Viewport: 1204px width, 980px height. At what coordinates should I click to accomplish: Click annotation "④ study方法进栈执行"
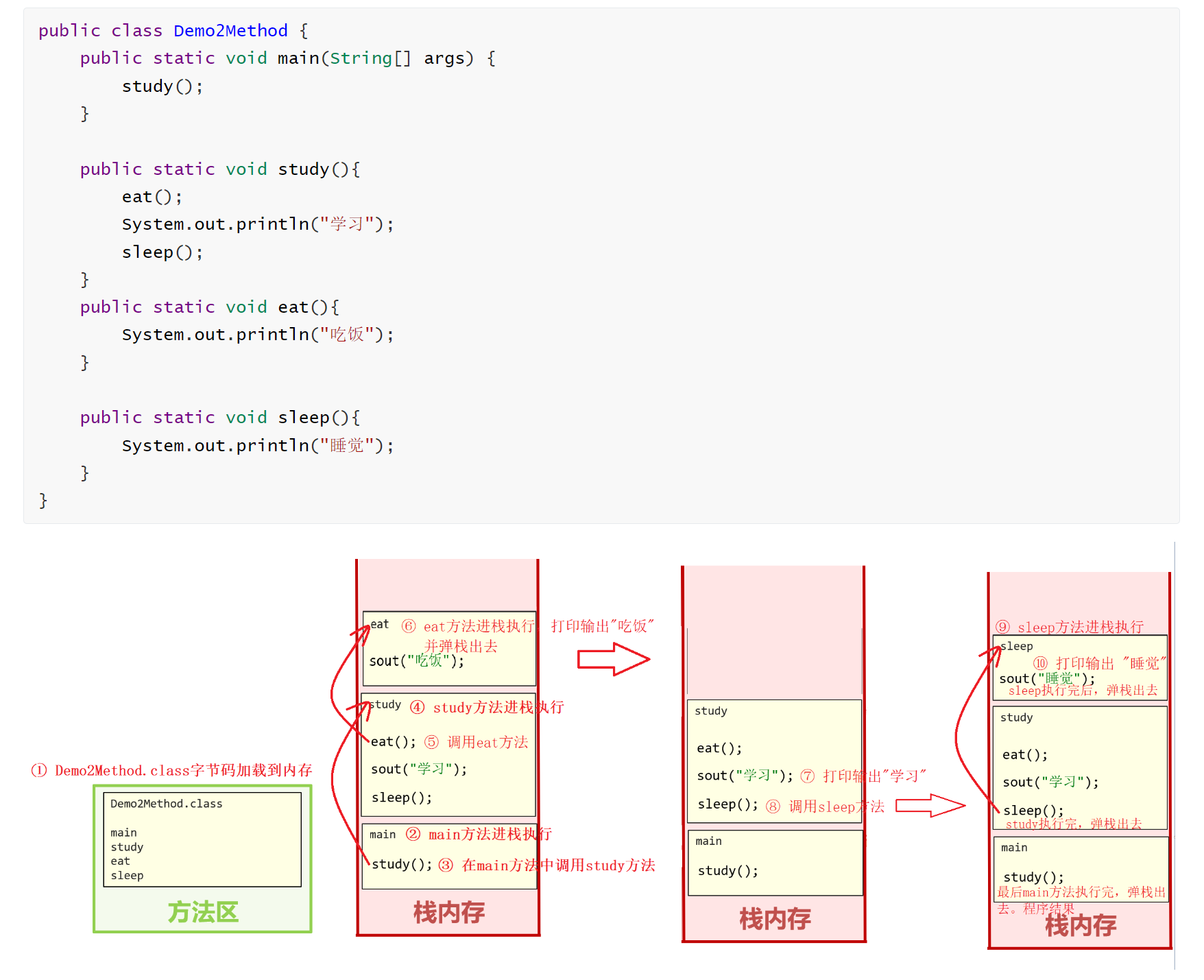(x=487, y=707)
